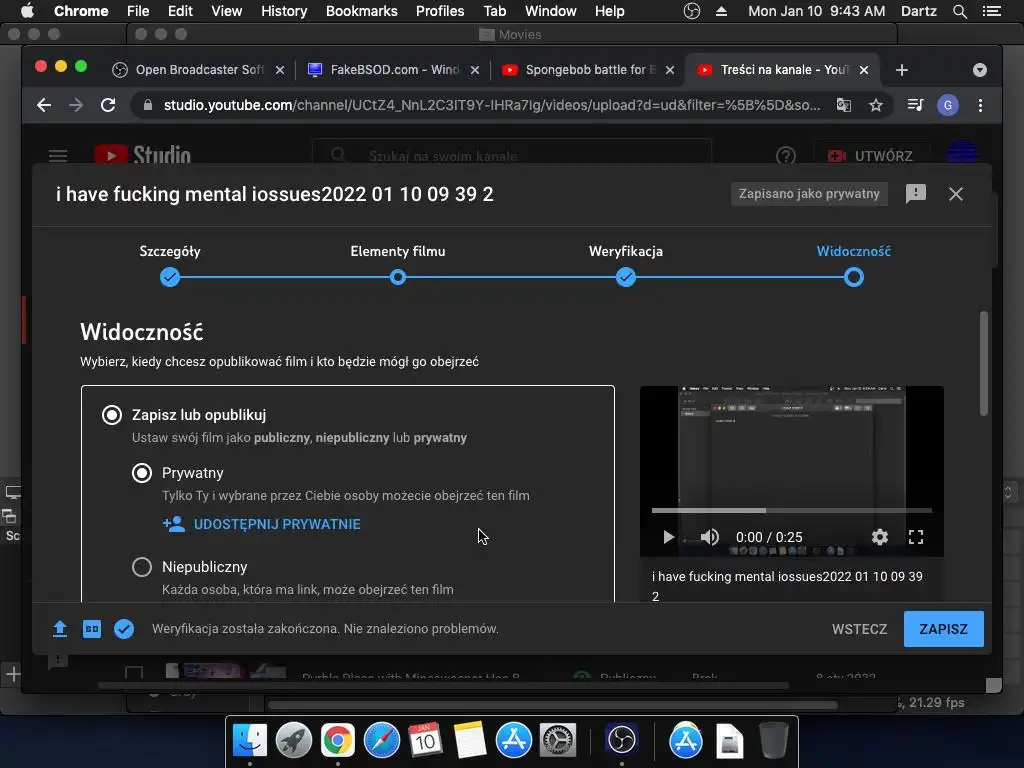Reload the page in Chrome
This screenshot has height=768, width=1024.
pyautogui.click(x=108, y=105)
